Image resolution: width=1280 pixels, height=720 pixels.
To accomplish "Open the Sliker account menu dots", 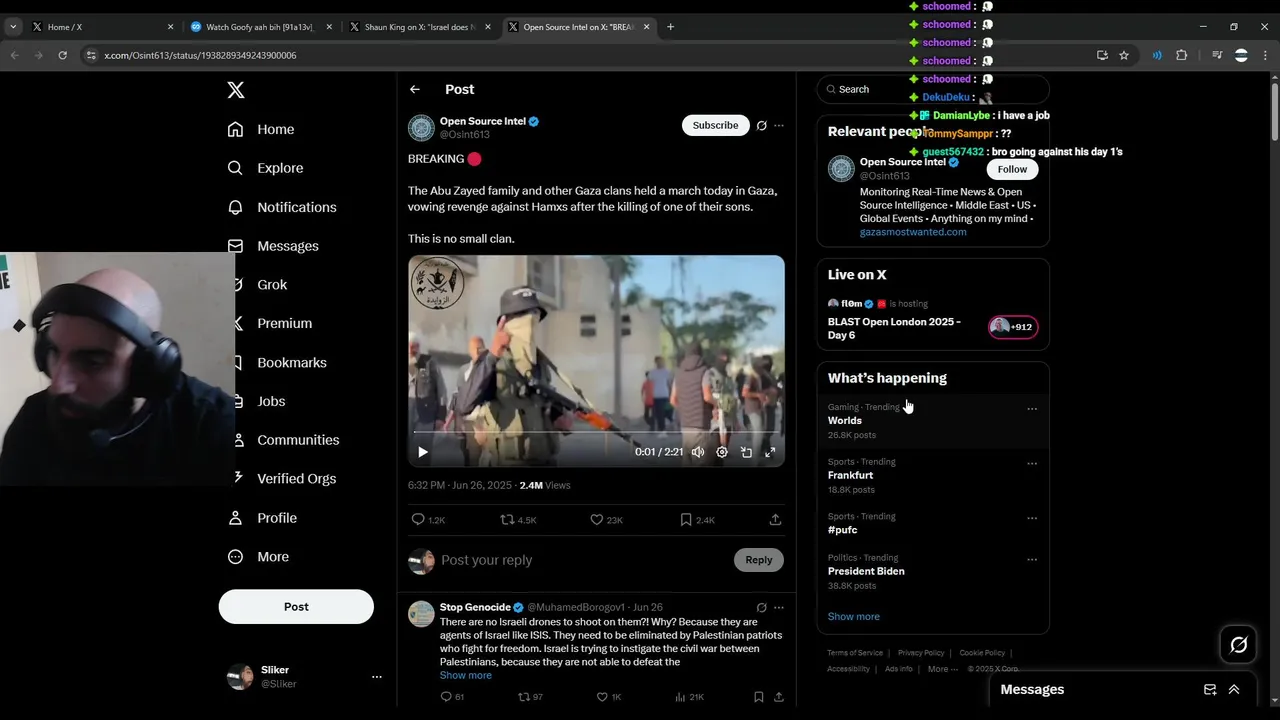I will point(377,677).
